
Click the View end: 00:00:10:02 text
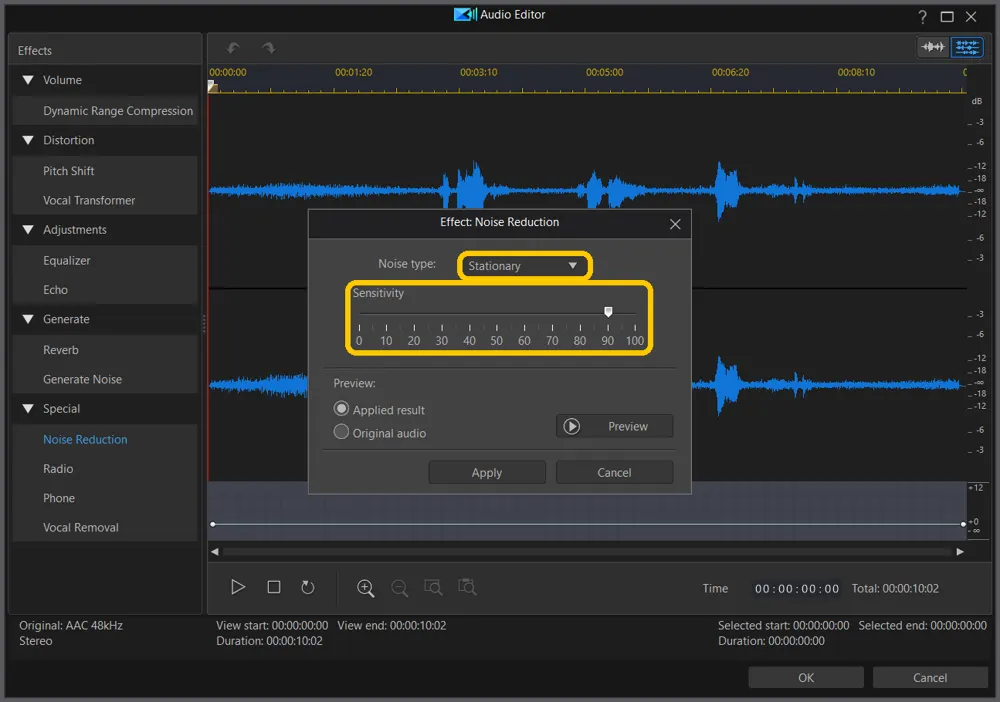(x=392, y=625)
